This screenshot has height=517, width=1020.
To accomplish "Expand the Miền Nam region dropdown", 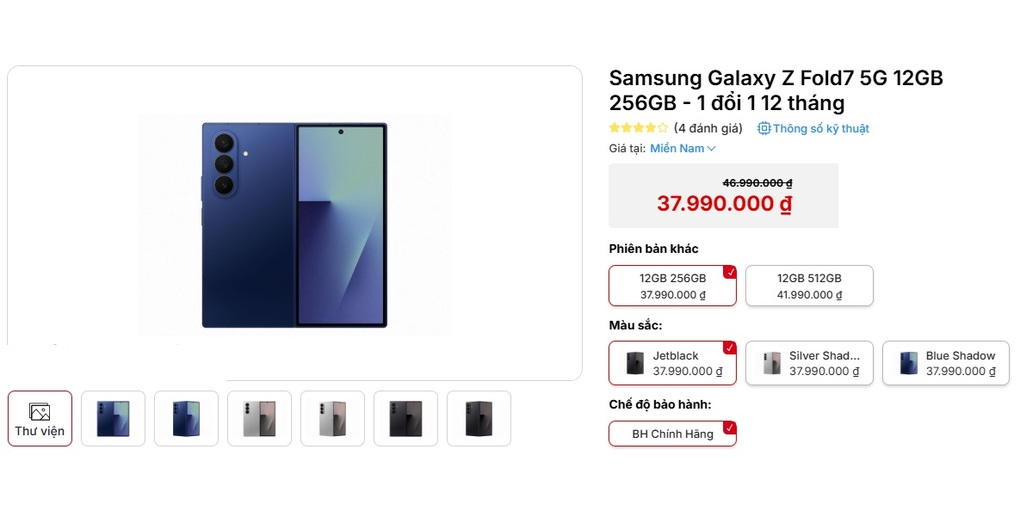I will [x=677, y=148].
